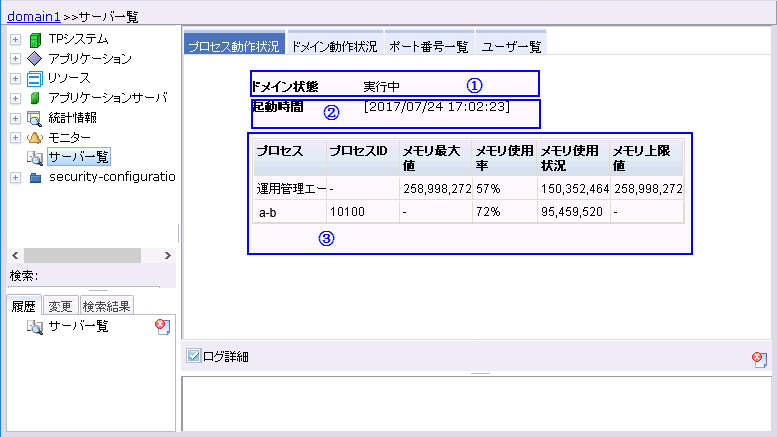Switch to the ドメイン動作状況 tab

[x=334, y=46]
